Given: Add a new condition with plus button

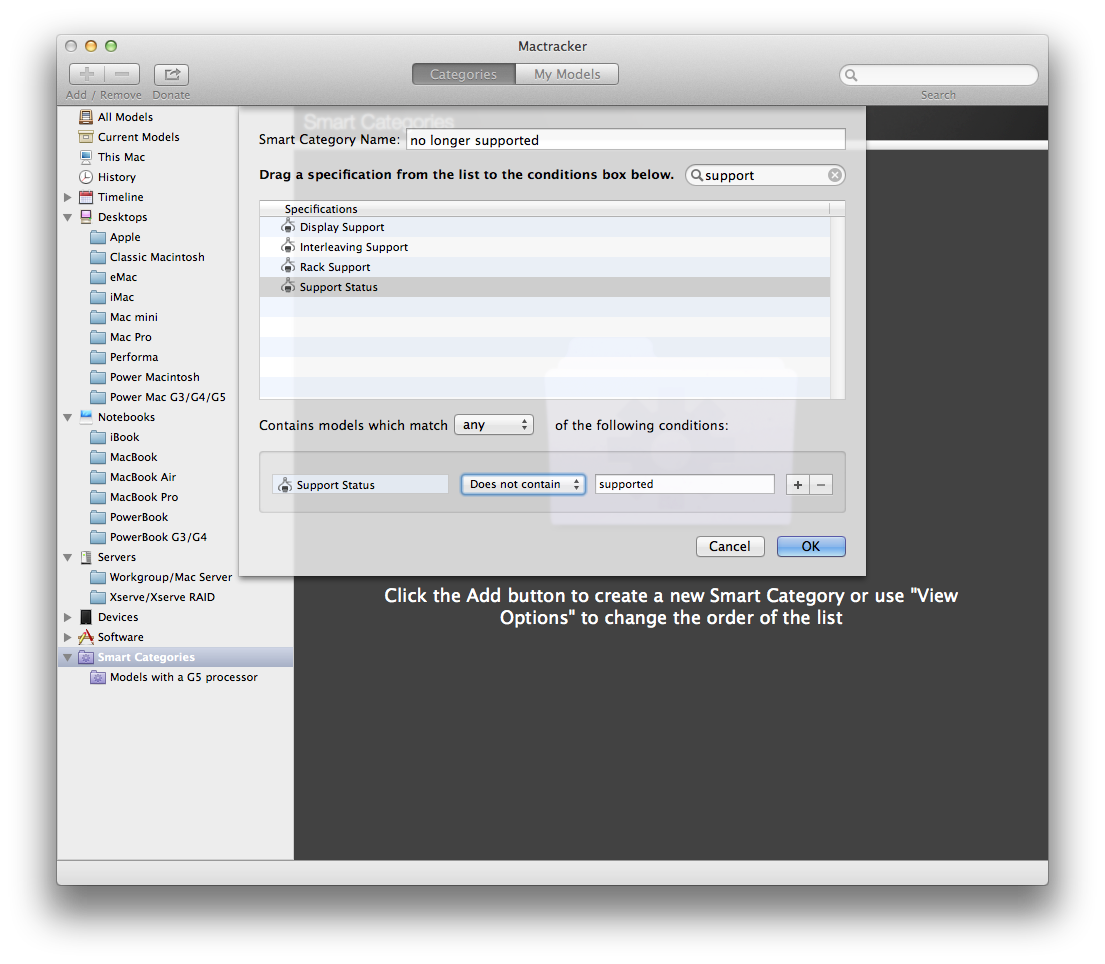Looking at the screenshot, I should coord(797,485).
